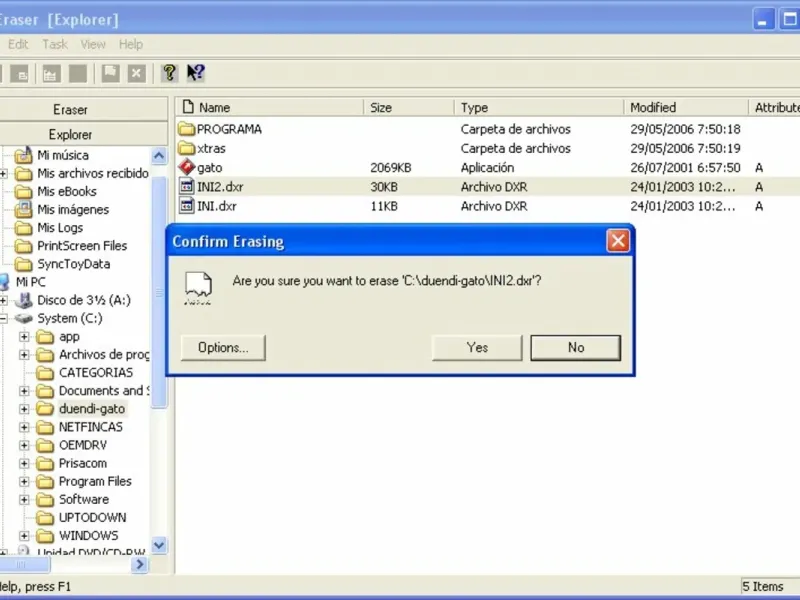Viewport: 800px width, 600px height.
Task: Expand the app folder node
Action: tap(24, 337)
